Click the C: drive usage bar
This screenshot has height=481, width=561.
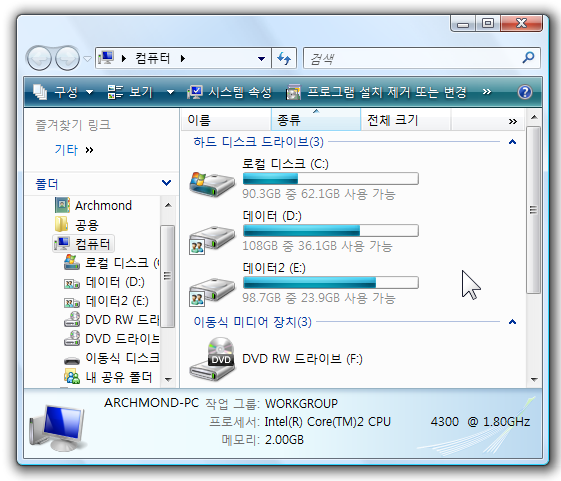pos(331,179)
